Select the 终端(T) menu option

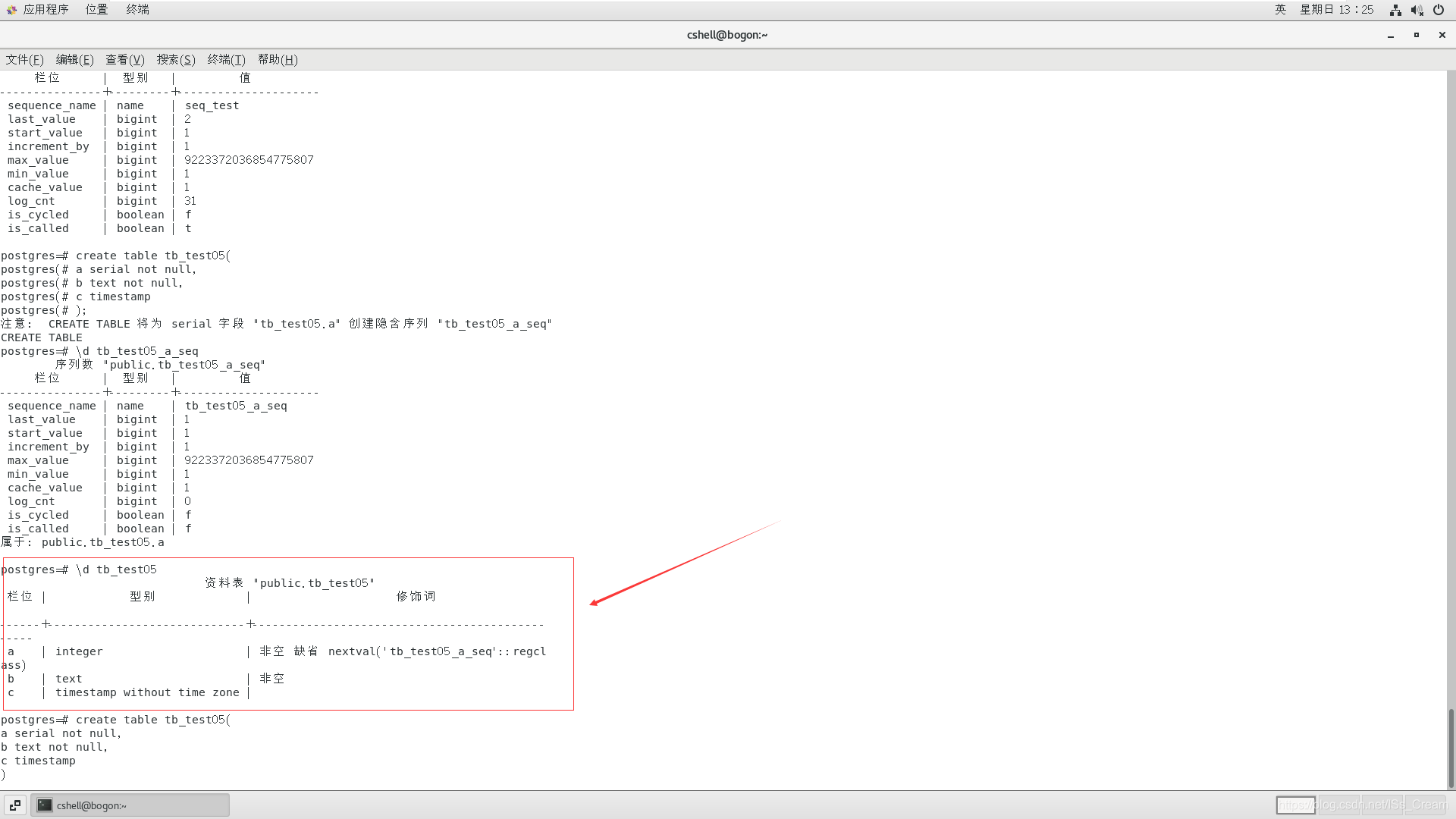225,59
